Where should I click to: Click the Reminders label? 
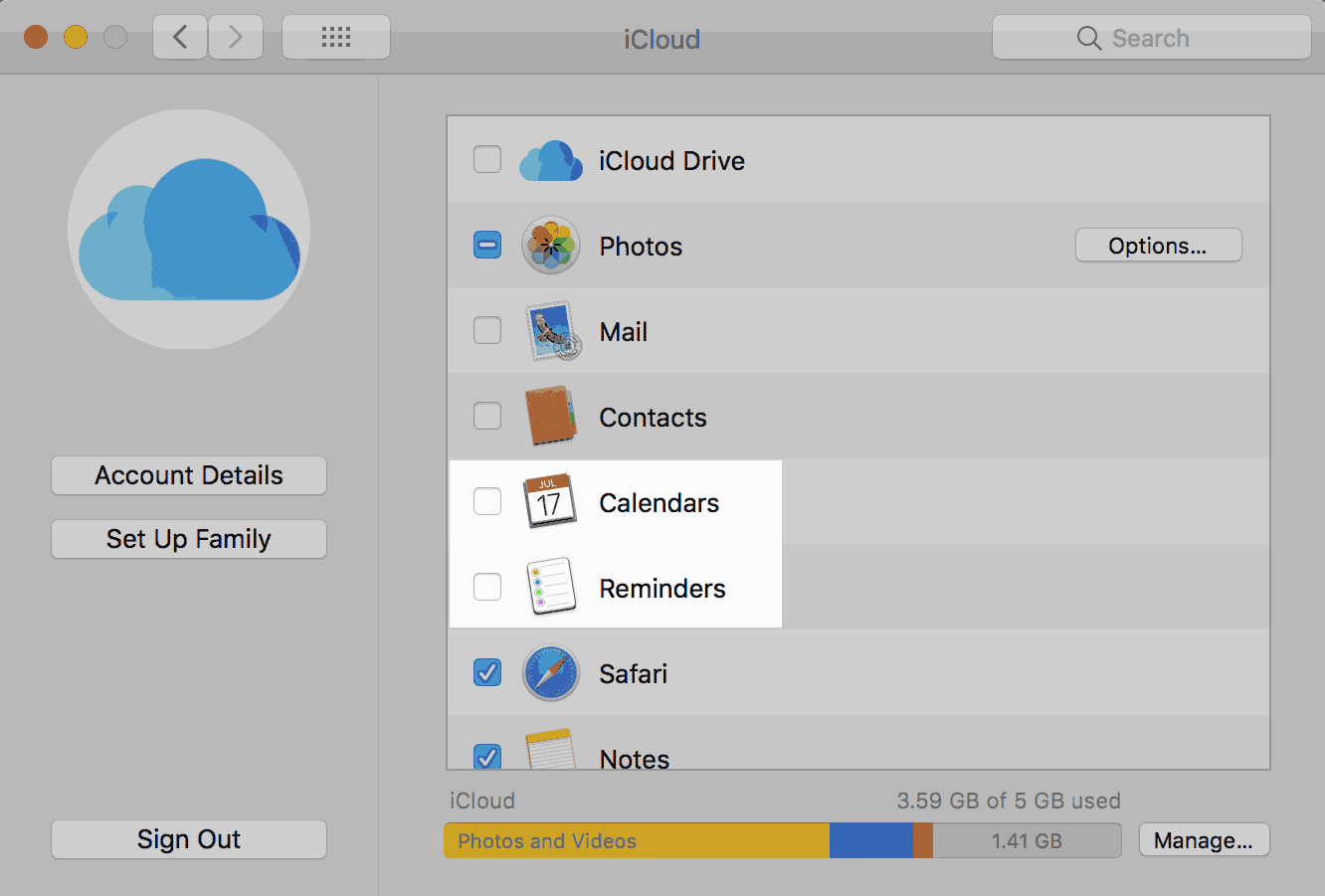coord(662,589)
